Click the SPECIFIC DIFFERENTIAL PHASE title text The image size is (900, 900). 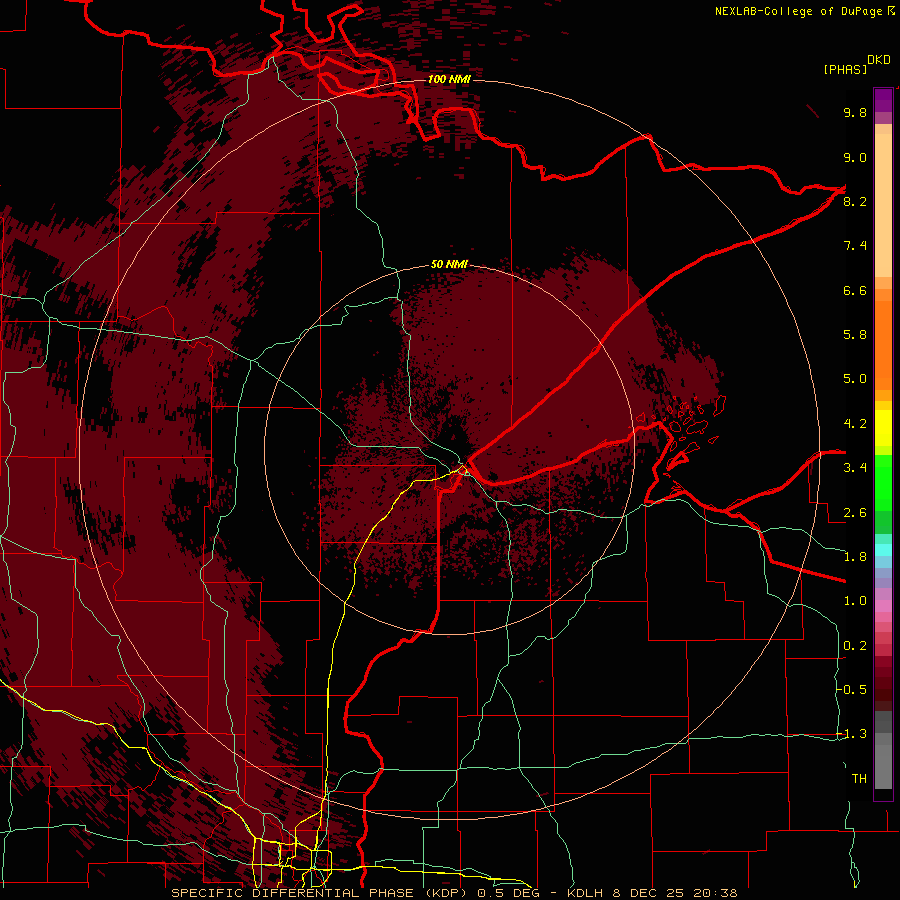(292, 893)
